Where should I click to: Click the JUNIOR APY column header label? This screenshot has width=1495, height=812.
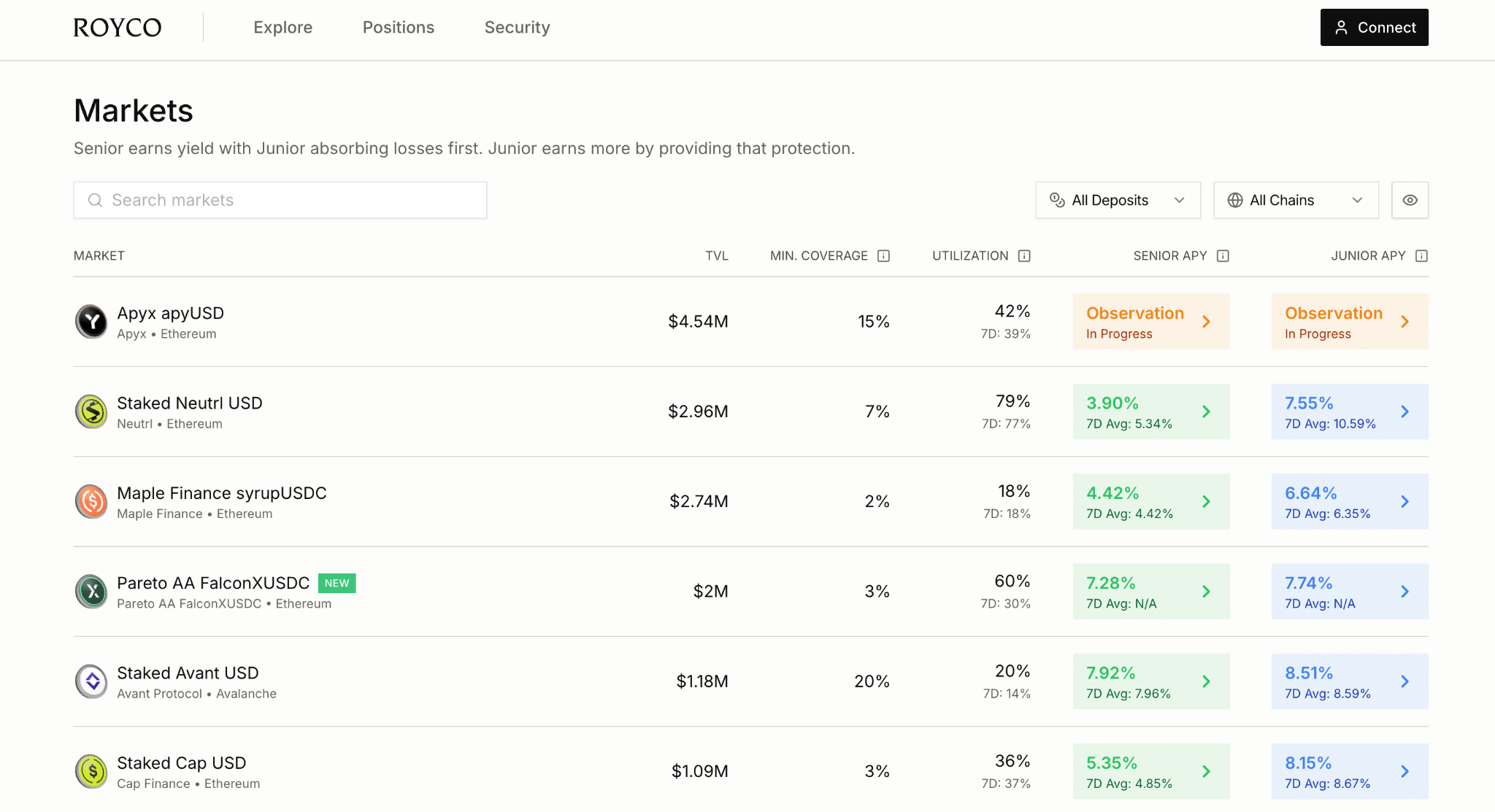(1368, 256)
